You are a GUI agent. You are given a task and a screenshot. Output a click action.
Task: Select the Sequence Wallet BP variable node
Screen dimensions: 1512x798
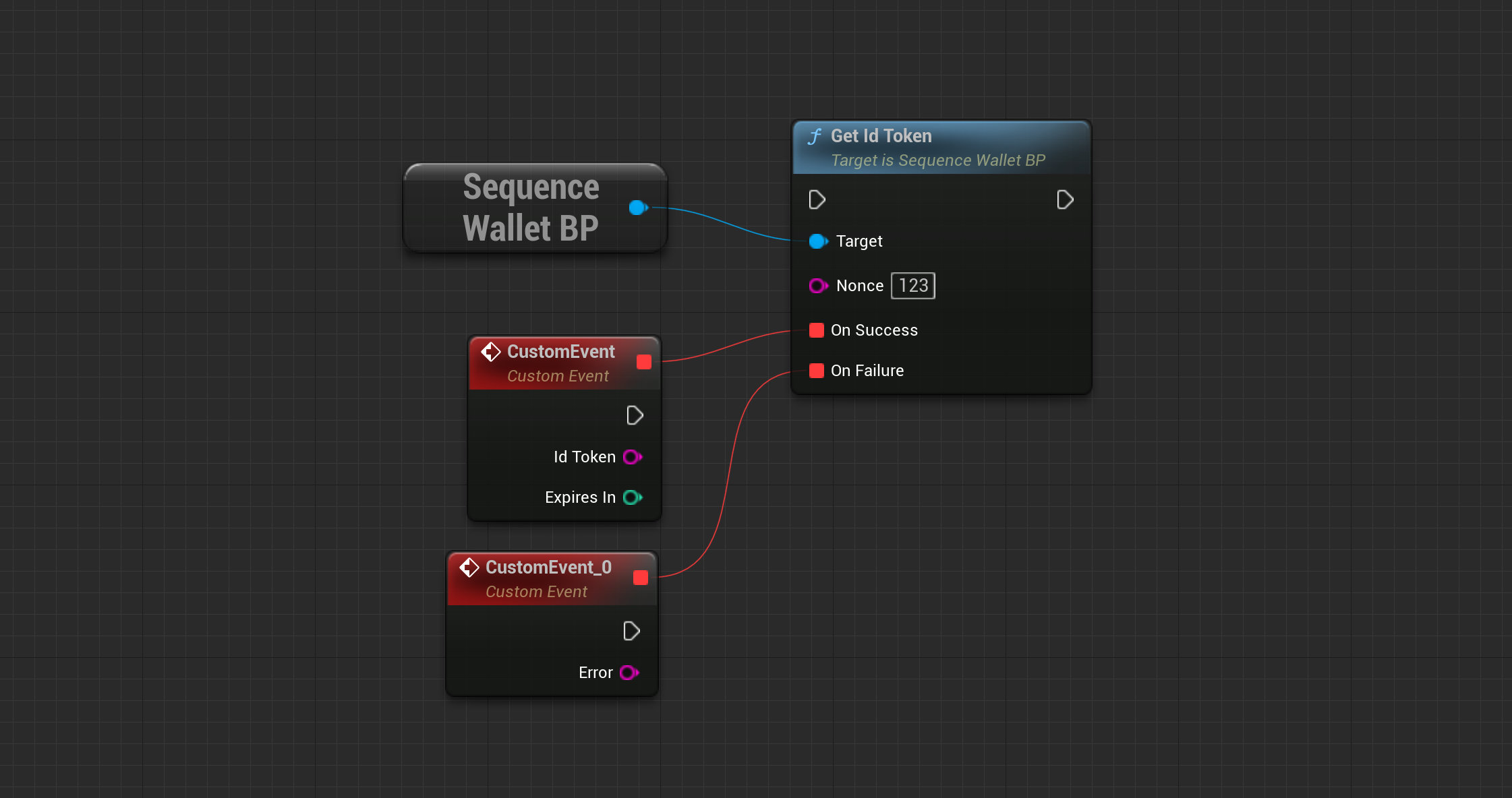coord(530,208)
